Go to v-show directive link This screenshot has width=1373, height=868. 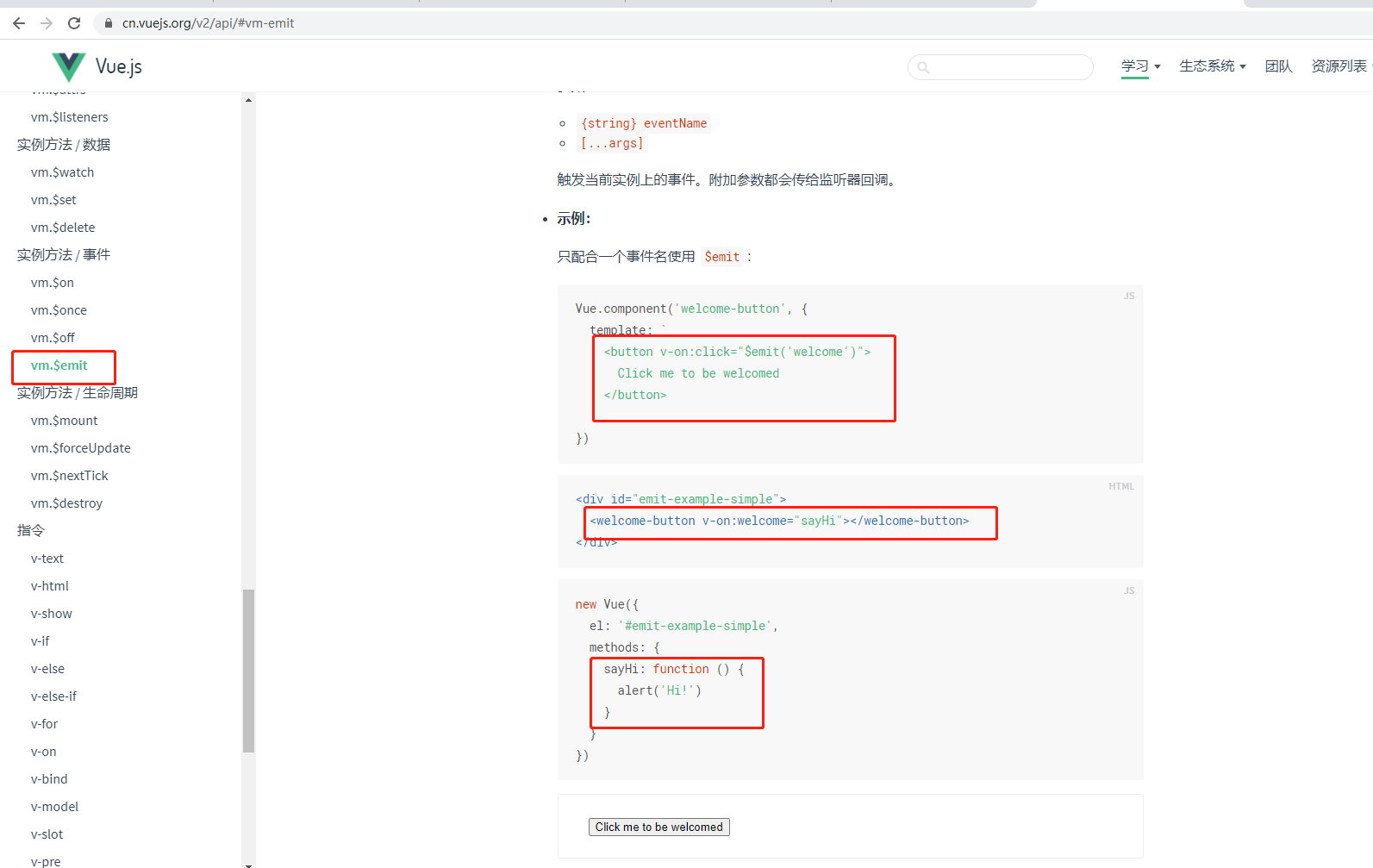[x=52, y=614]
